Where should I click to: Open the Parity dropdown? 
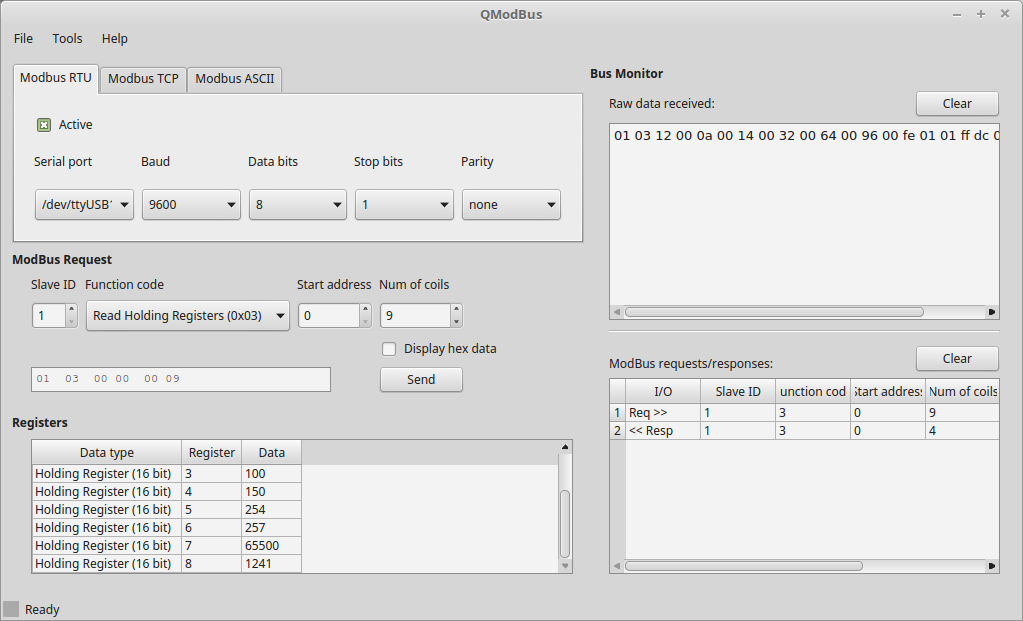(x=511, y=204)
